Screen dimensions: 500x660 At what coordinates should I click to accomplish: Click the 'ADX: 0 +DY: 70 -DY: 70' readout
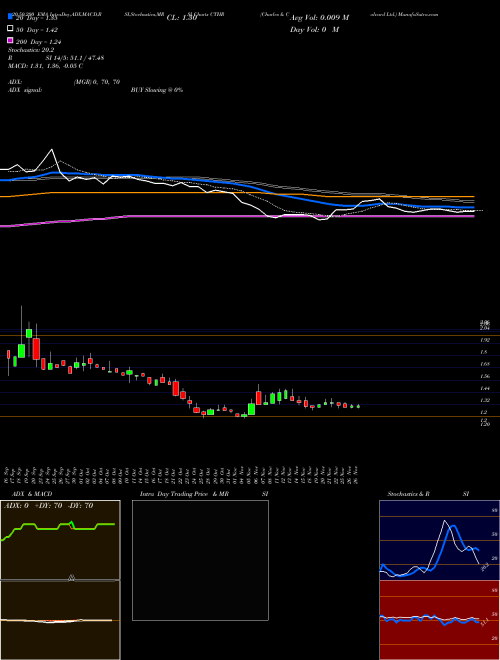coord(48,506)
